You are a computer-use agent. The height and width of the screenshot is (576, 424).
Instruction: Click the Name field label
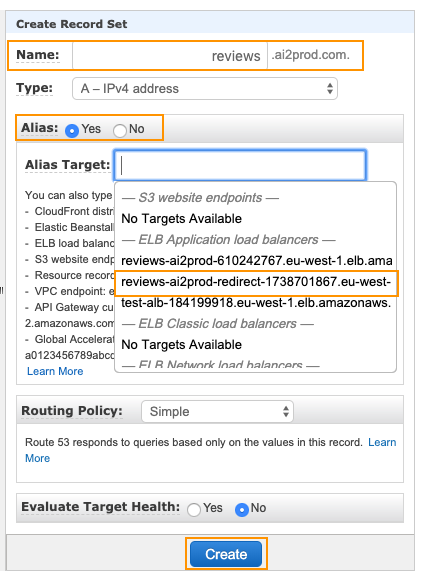[x=38, y=55]
